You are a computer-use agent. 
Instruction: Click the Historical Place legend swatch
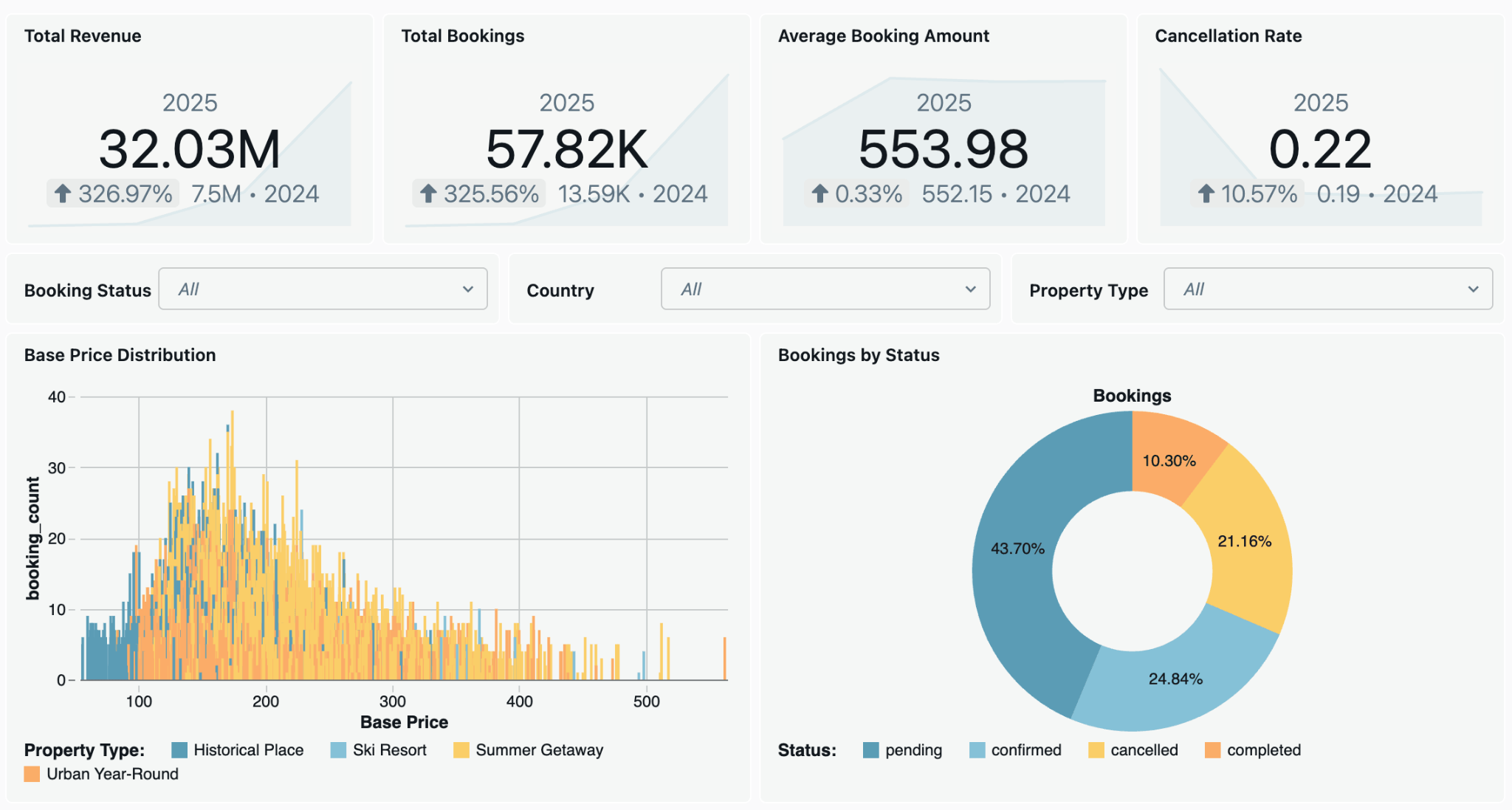pos(179,750)
